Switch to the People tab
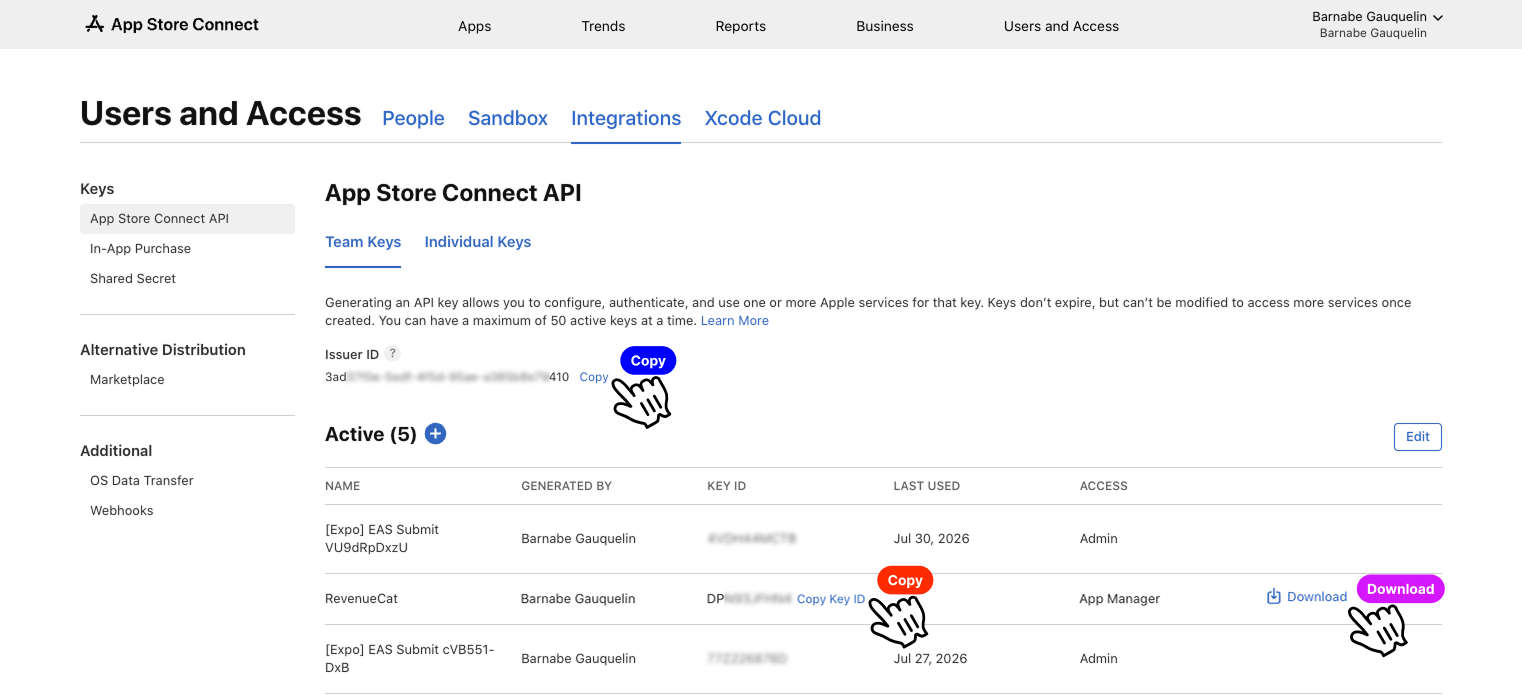The height and width of the screenshot is (695, 1522). point(413,118)
